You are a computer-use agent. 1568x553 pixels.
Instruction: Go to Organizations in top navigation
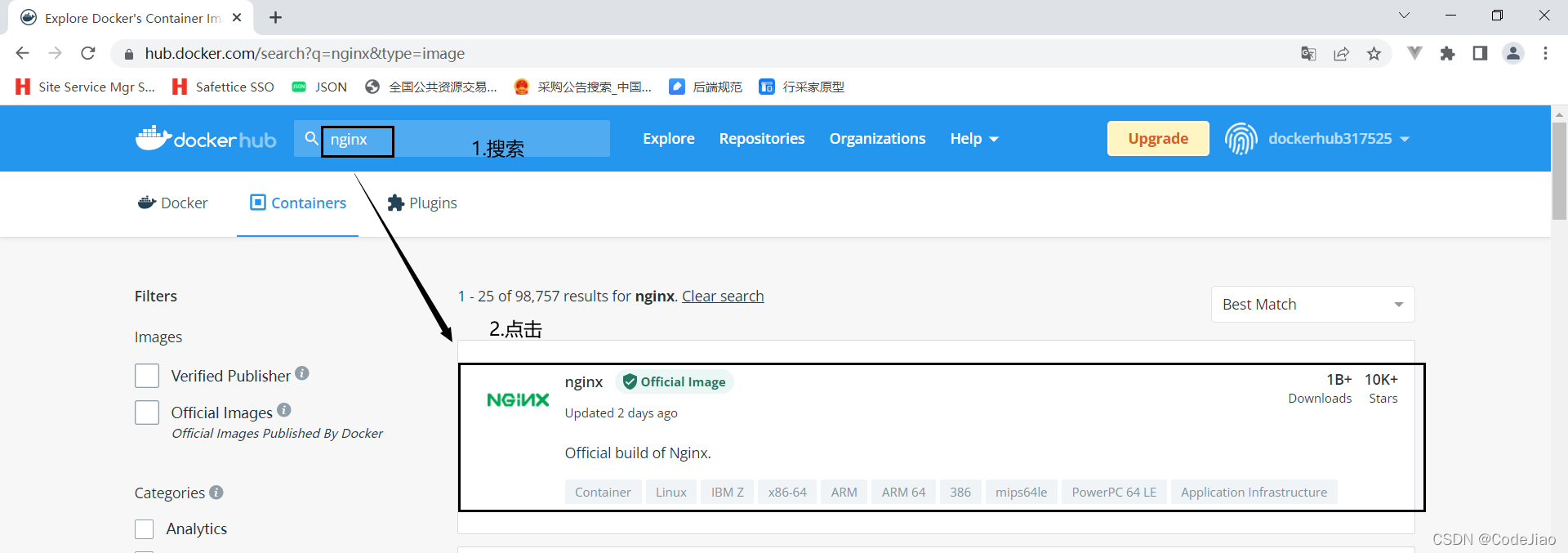(878, 139)
